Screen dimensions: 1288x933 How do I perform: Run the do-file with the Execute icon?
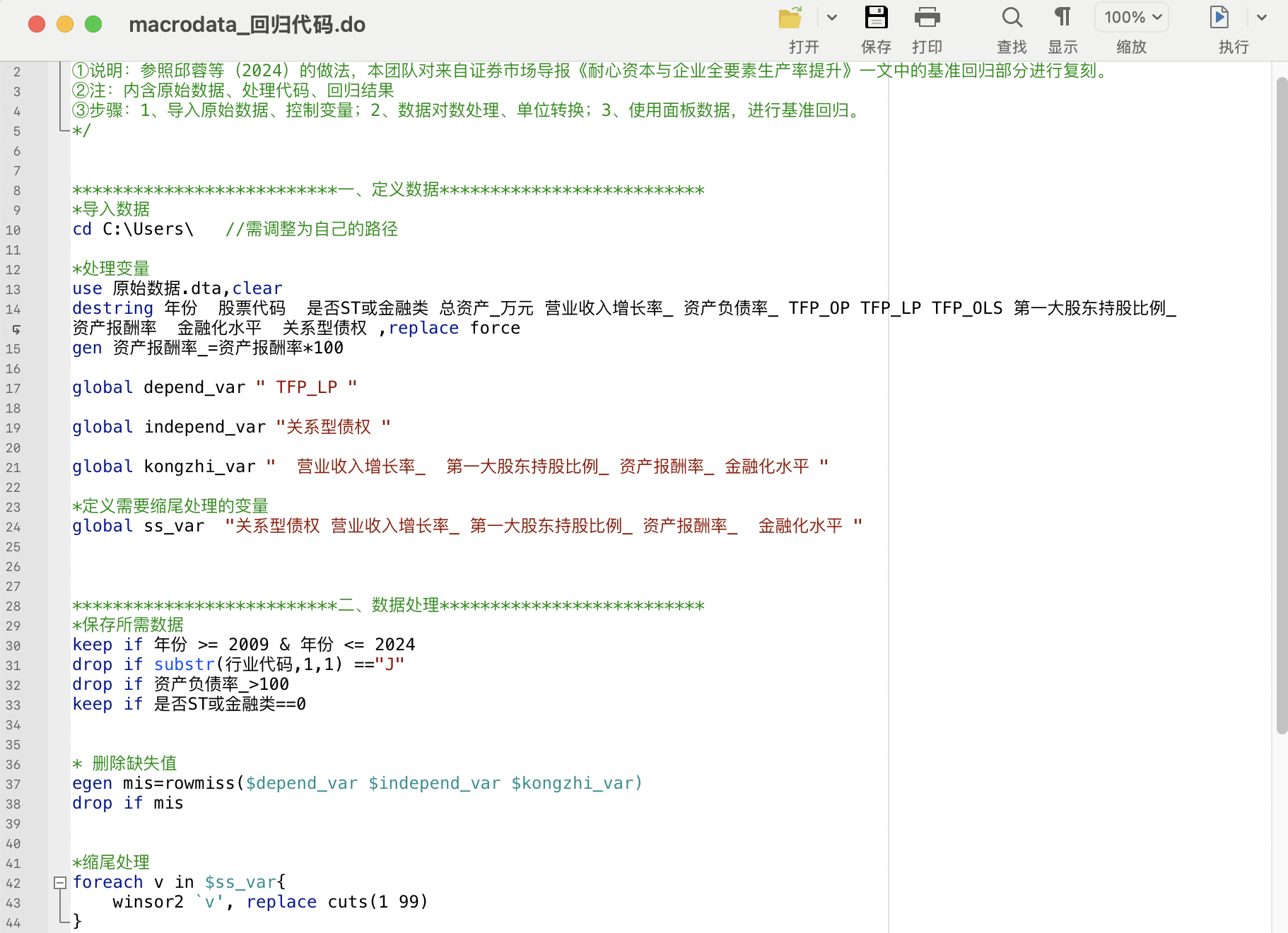(1219, 18)
